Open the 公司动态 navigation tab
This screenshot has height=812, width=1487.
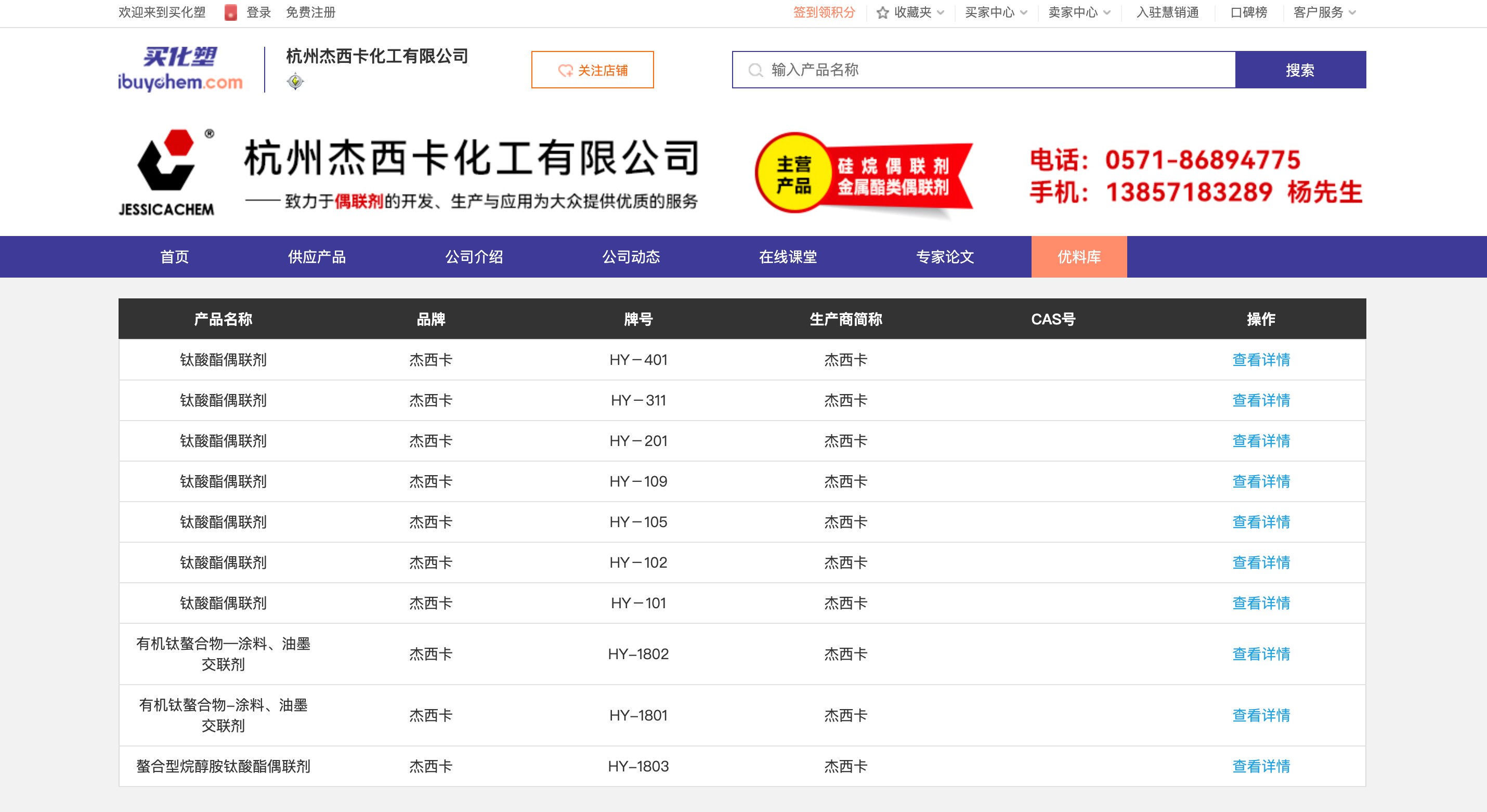pyautogui.click(x=631, y=257)
